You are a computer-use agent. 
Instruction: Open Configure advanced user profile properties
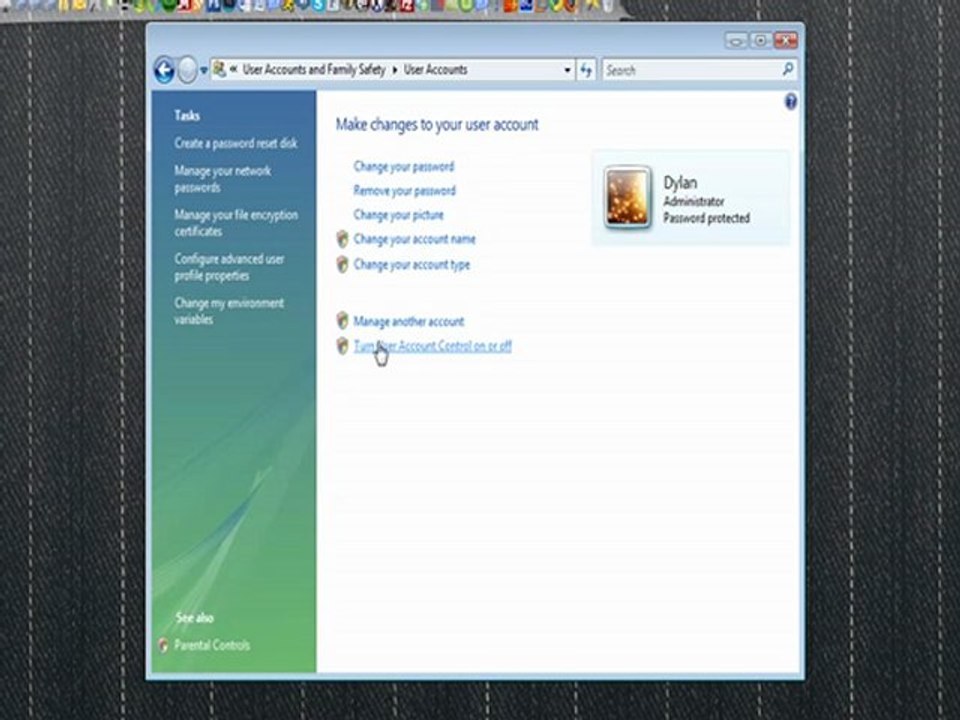229,267
